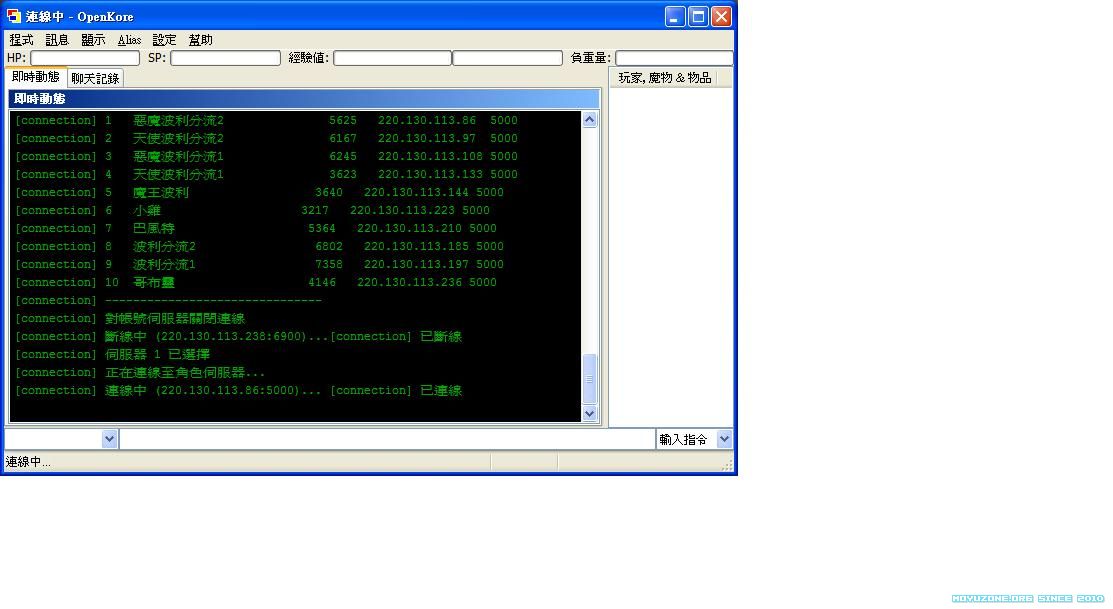This screenshot has width=1113, height=609.
Task: Close the OpenKore window
Action: (721, 16)
